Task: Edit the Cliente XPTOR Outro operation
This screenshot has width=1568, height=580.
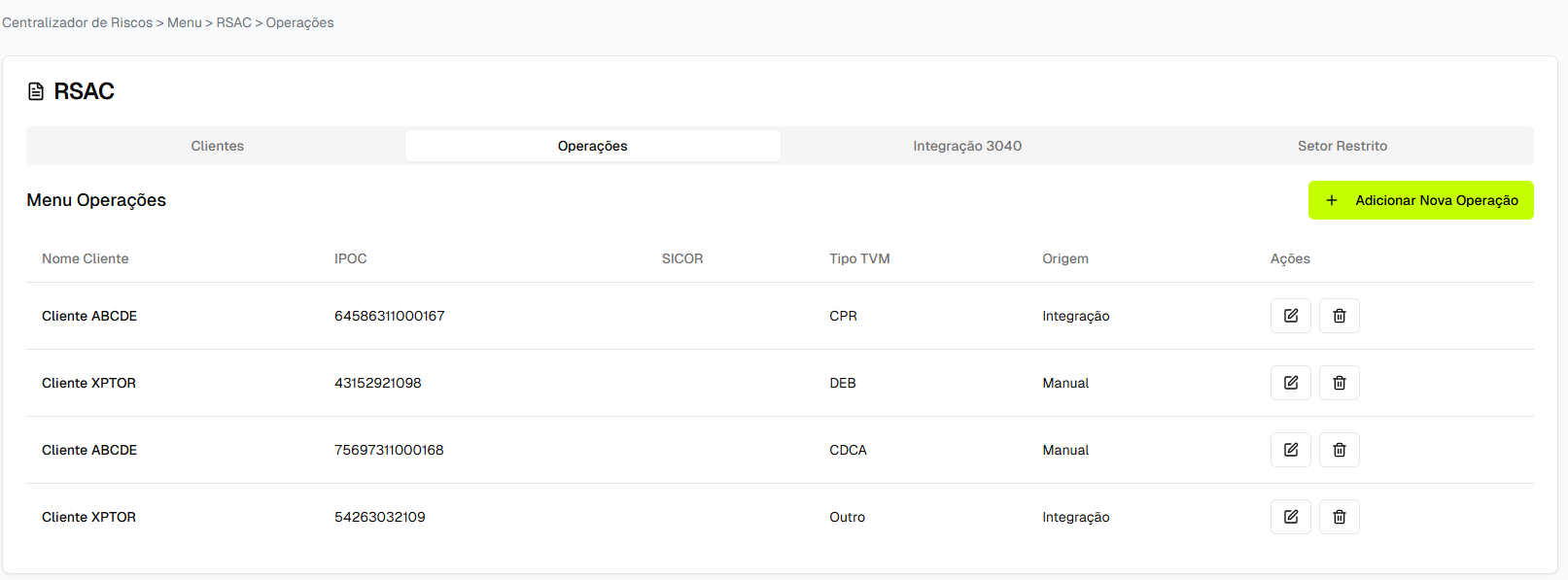Action: (1290, 517)
